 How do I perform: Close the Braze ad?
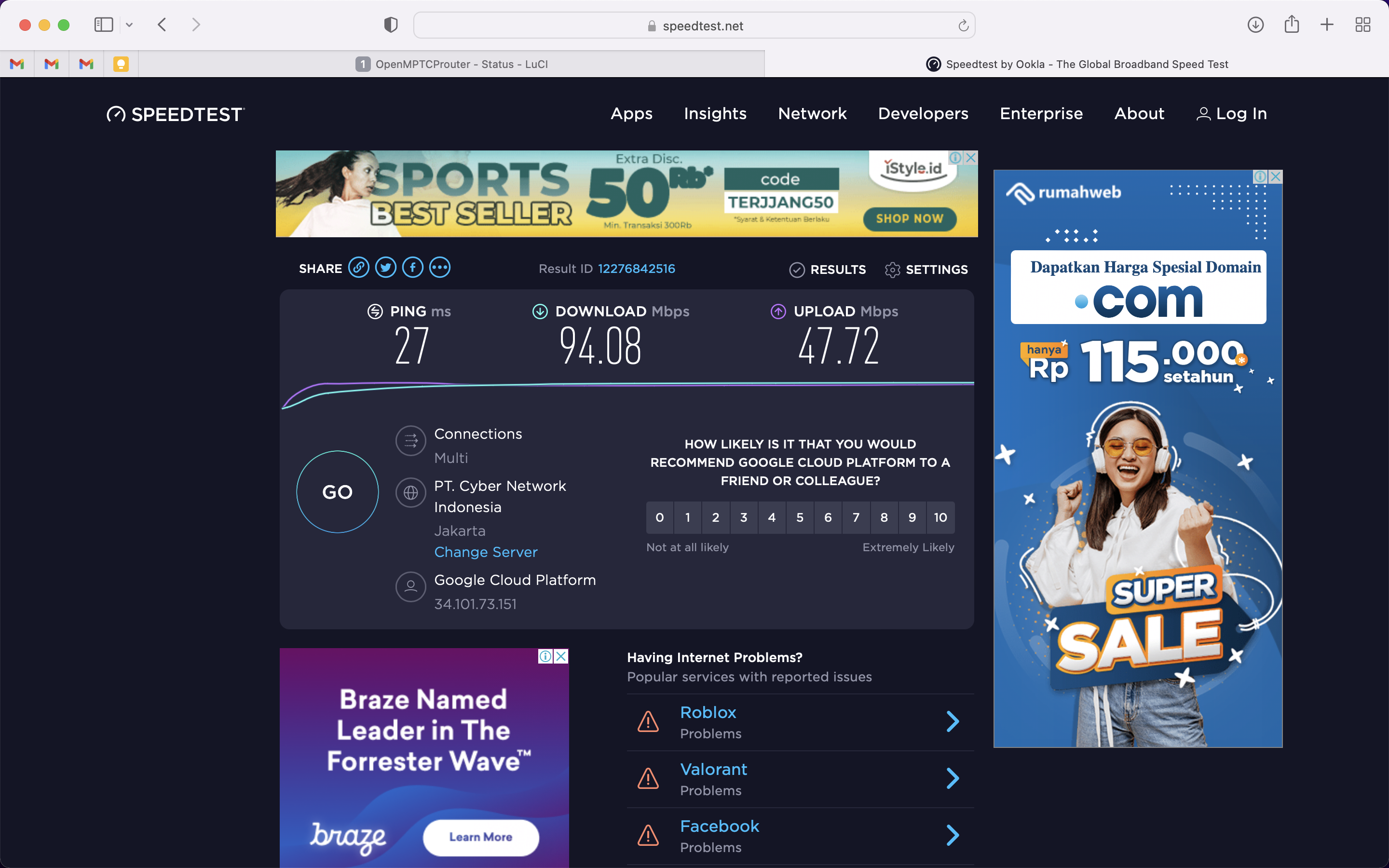[x=561, y=656]
